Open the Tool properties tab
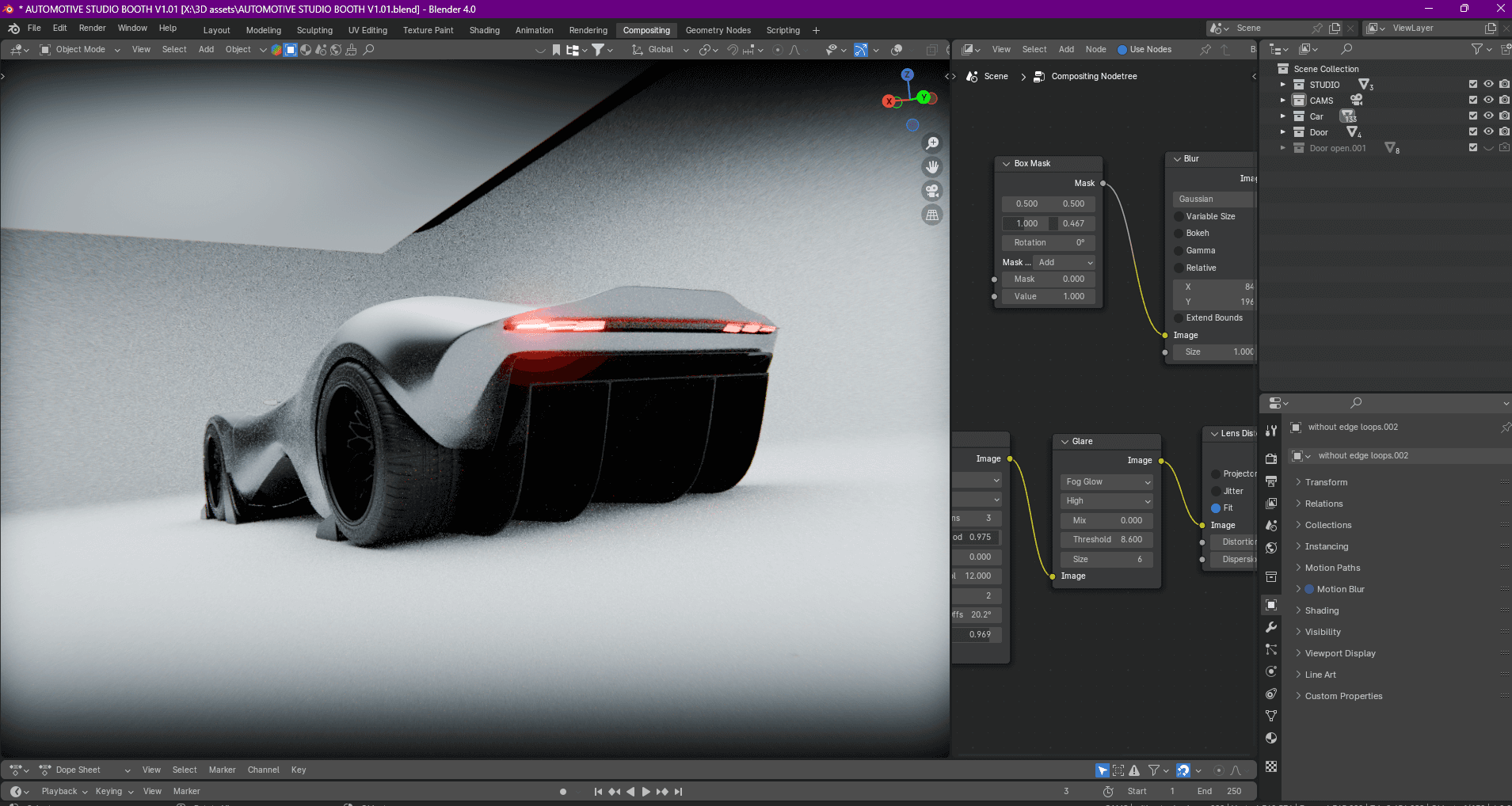 [x=1271, y=431]
